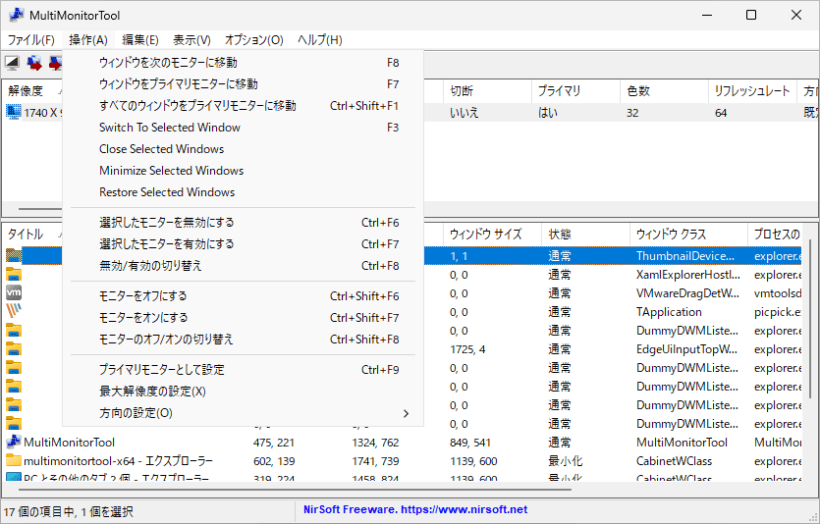
Task: Open the NirSoft Freeware website link
Action: [416, 509]
